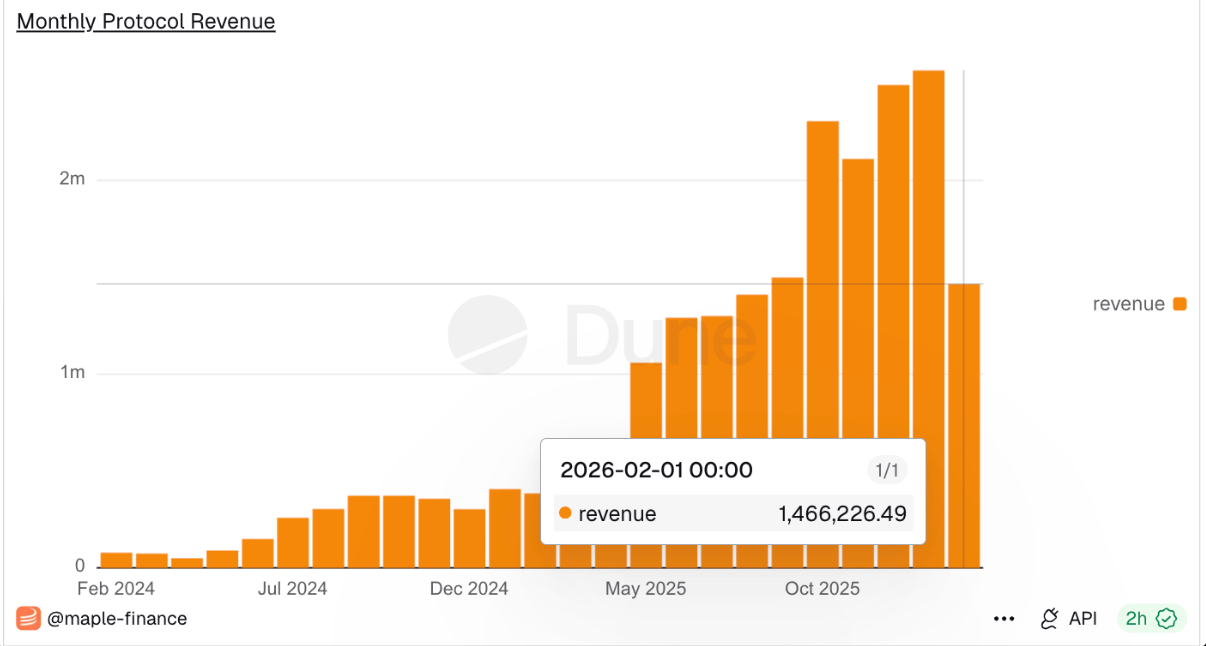The width and height of the screenshot is (1206, 646).
Task: Click the maple-finance orange avatar icon
Action: (28, 618)
